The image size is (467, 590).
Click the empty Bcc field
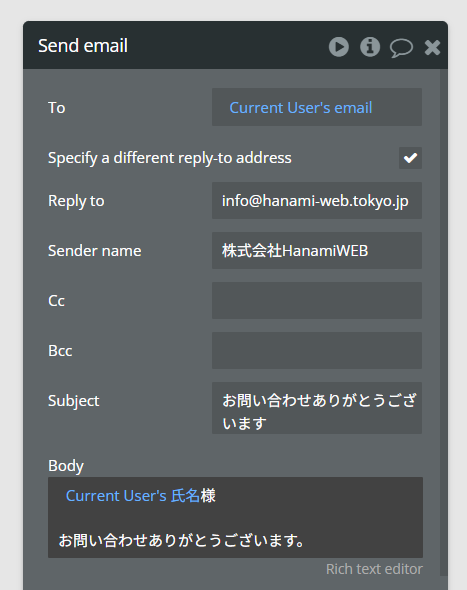[x=317, y=351]
